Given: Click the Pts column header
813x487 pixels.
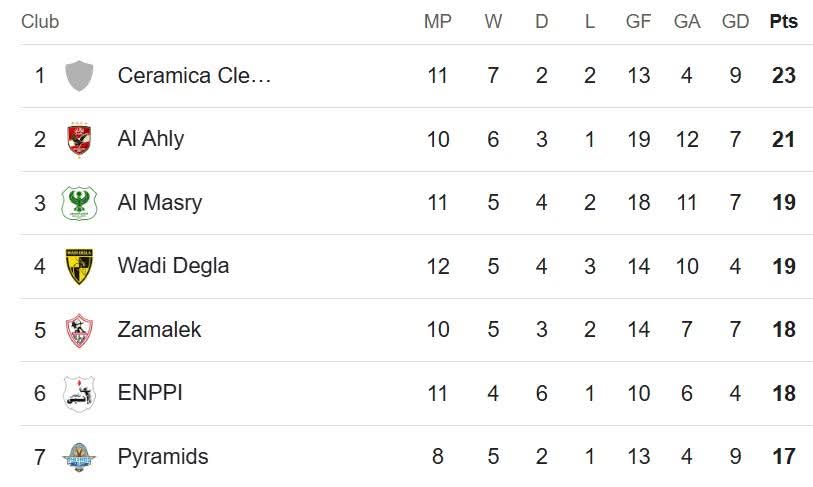Looking at the screenshot, I should coord(784,21).
